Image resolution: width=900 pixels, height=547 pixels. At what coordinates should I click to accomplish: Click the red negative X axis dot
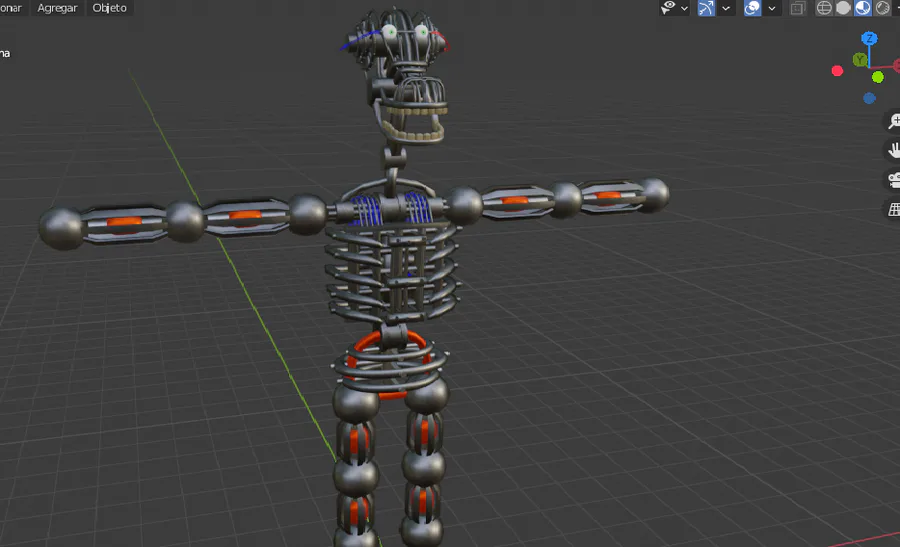(x=837, y=71)
